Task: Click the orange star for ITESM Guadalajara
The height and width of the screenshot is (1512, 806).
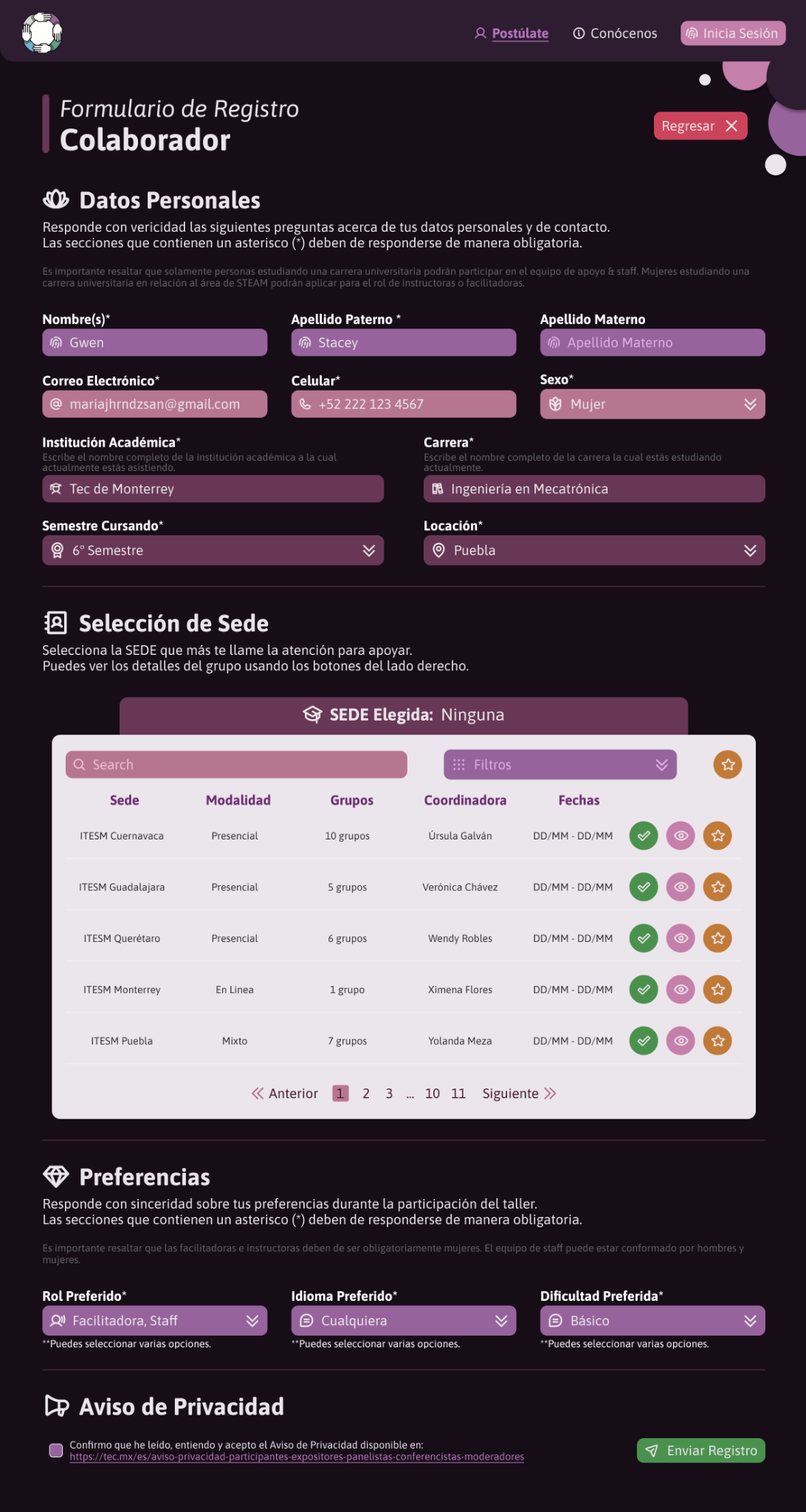Action: (x=717, y=887)
